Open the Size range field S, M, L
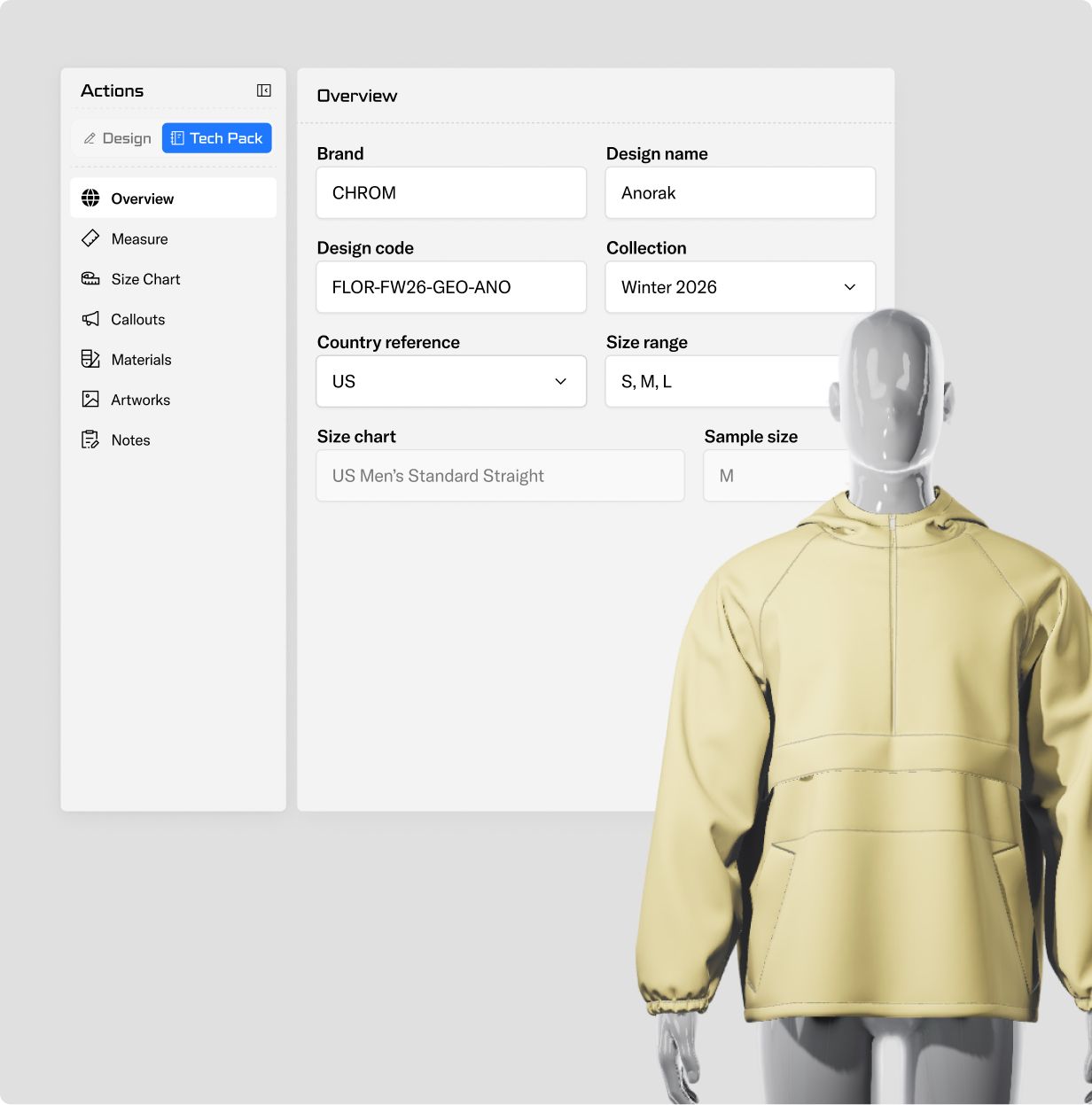Screen dimensions: 1092x1105 pyautogui.click(x=718, y=382)
